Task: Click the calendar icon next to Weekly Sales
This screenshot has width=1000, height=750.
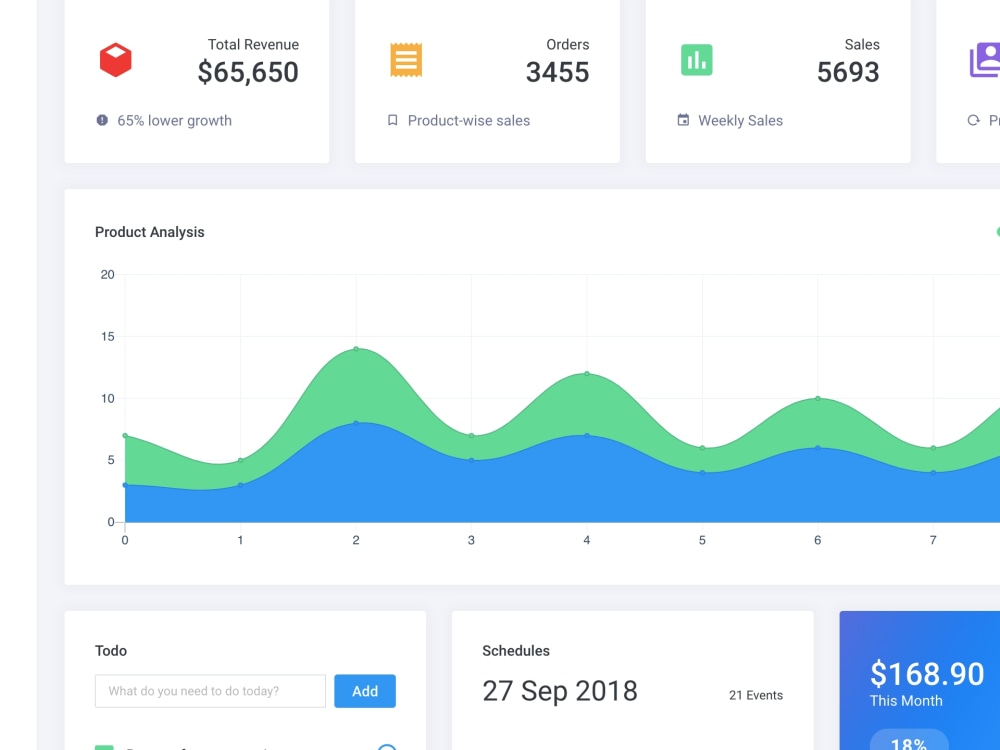Action: tap(683, 120)
